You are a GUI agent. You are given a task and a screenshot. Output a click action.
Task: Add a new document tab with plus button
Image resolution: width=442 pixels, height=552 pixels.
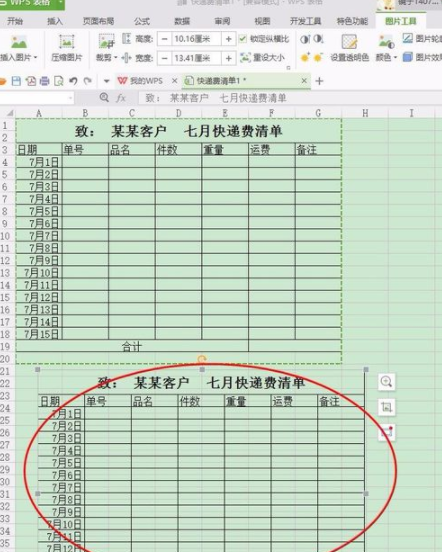click(x=319, y=81)
